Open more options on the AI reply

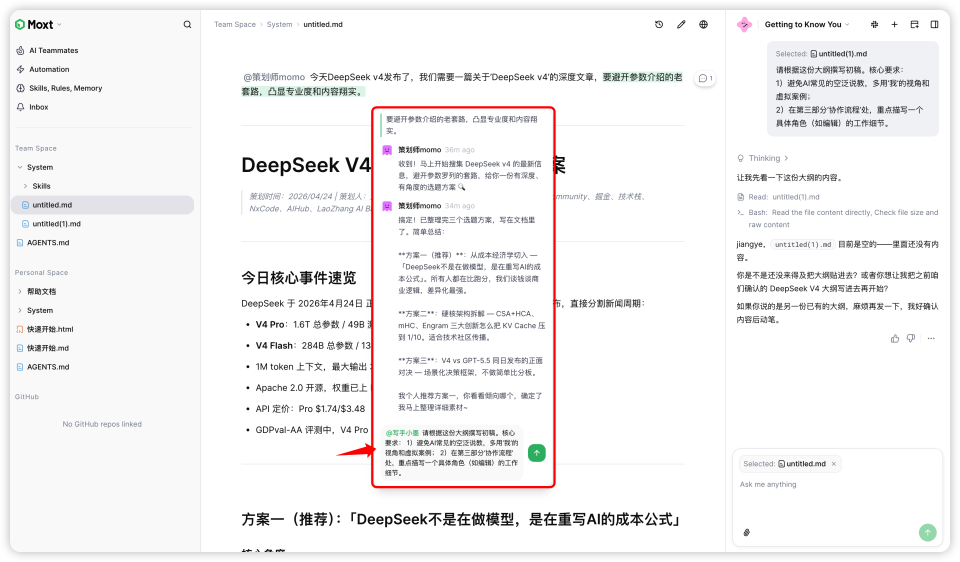(x=931, y=339)
